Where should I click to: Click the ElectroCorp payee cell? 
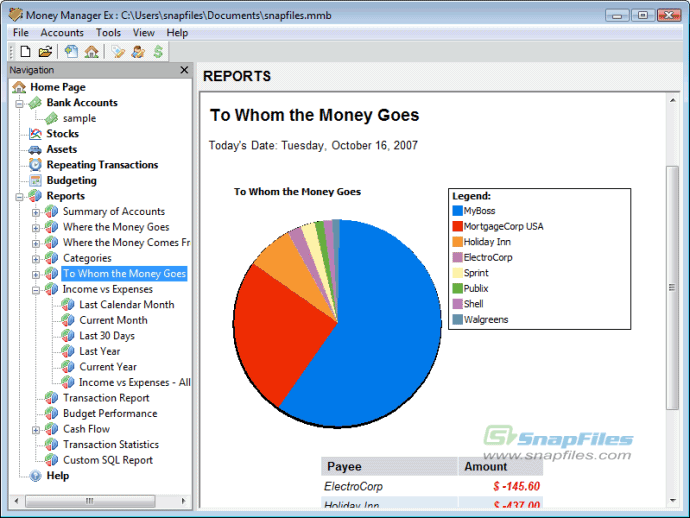(x=389, y=486)
